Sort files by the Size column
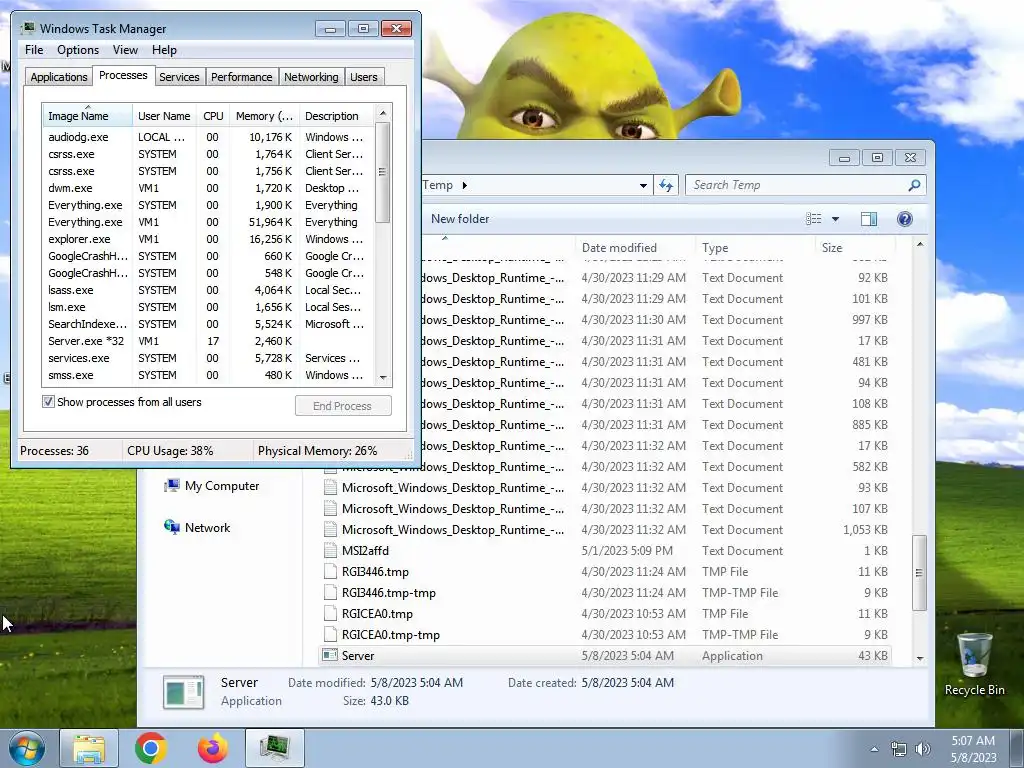Viewport: 1024px width, 768px height. pos(855,248)
